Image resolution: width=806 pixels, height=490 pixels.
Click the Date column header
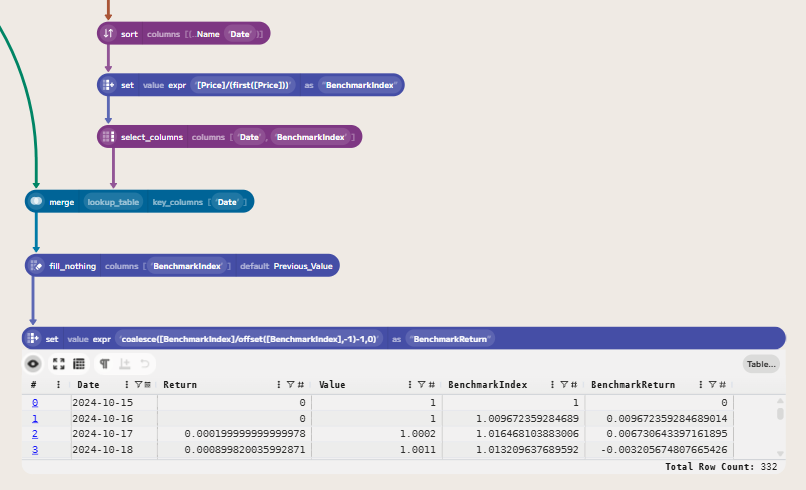88,385
